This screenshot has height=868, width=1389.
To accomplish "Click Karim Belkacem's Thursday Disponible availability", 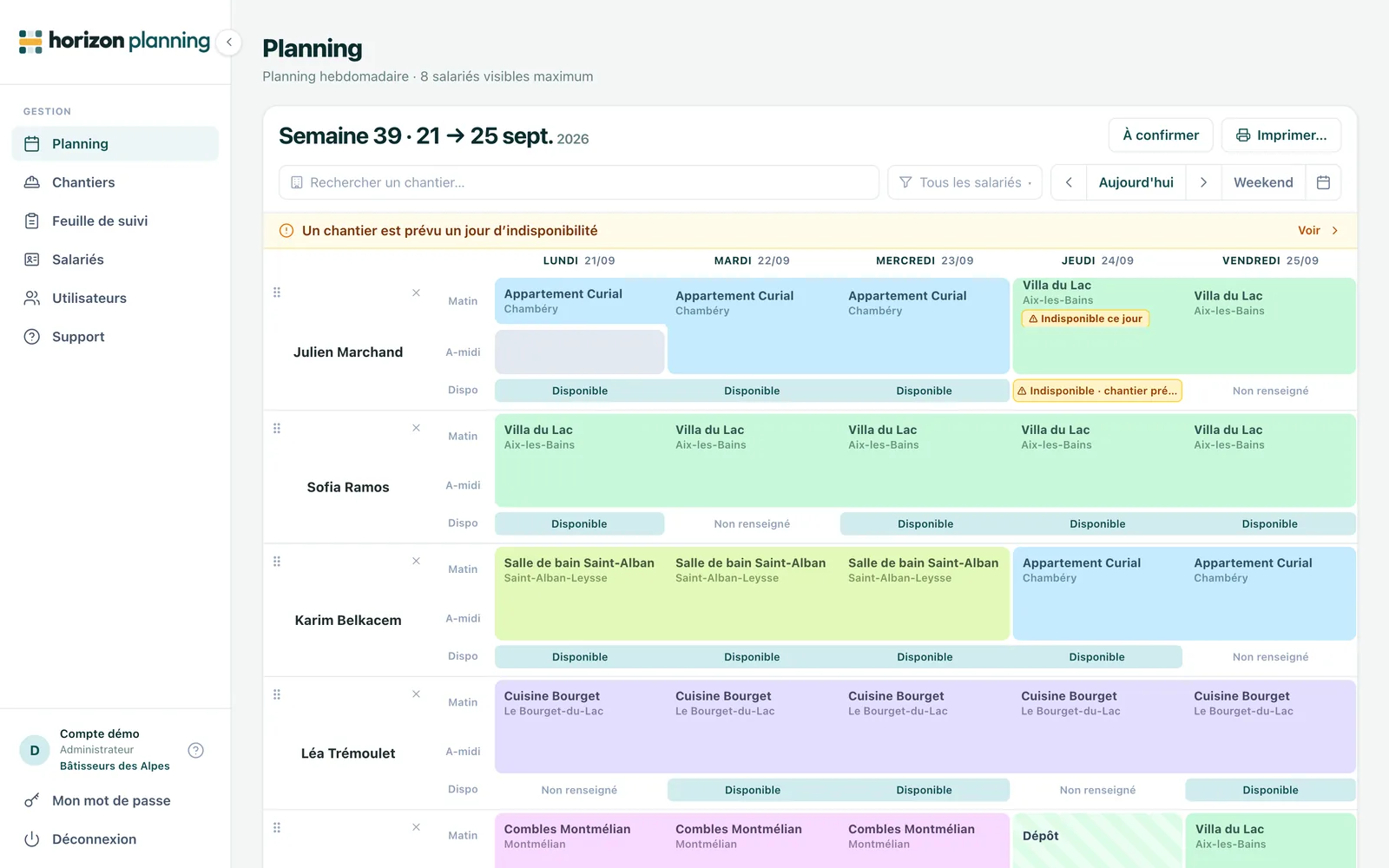I will 1096,657.
